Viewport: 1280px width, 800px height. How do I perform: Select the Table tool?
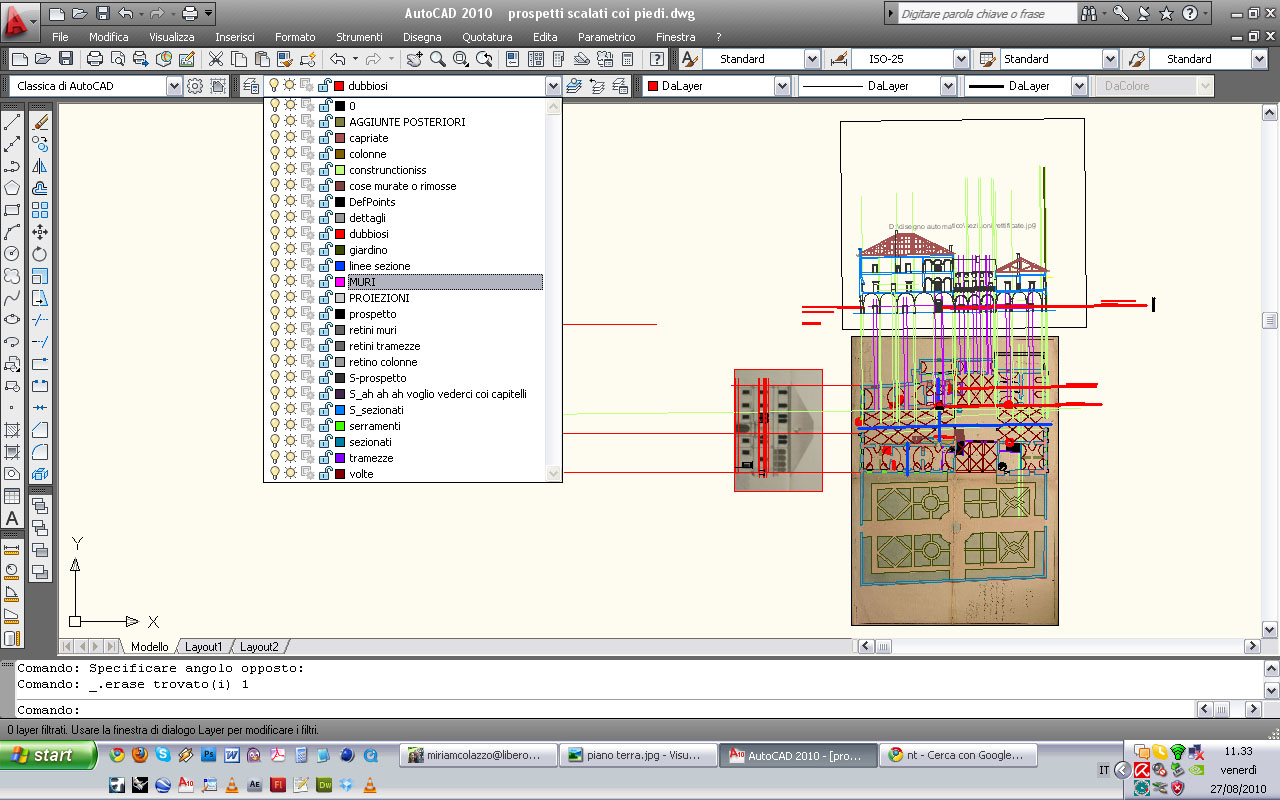pyautogui.click(x=12, y=496)
